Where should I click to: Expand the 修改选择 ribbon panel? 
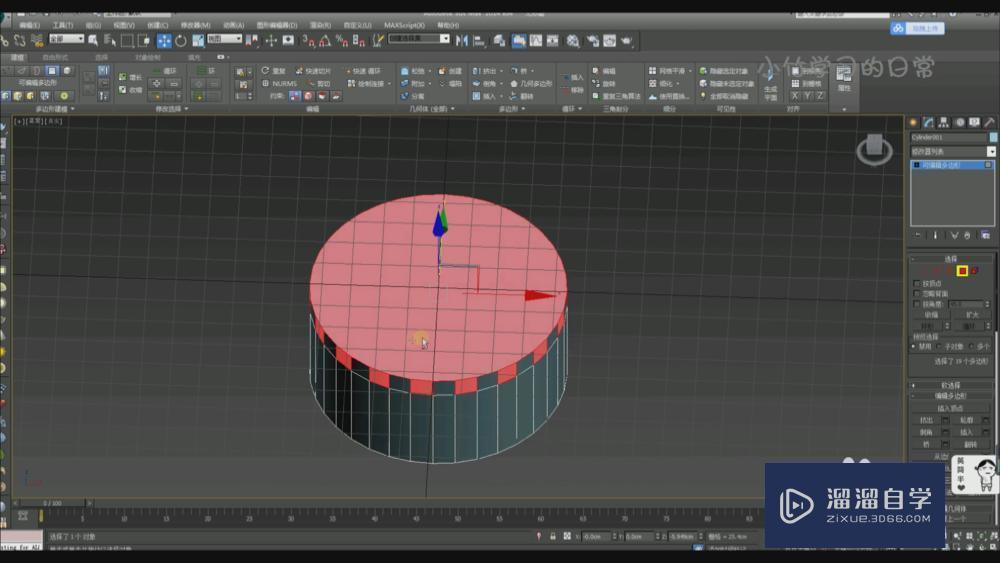pos(172,109)
